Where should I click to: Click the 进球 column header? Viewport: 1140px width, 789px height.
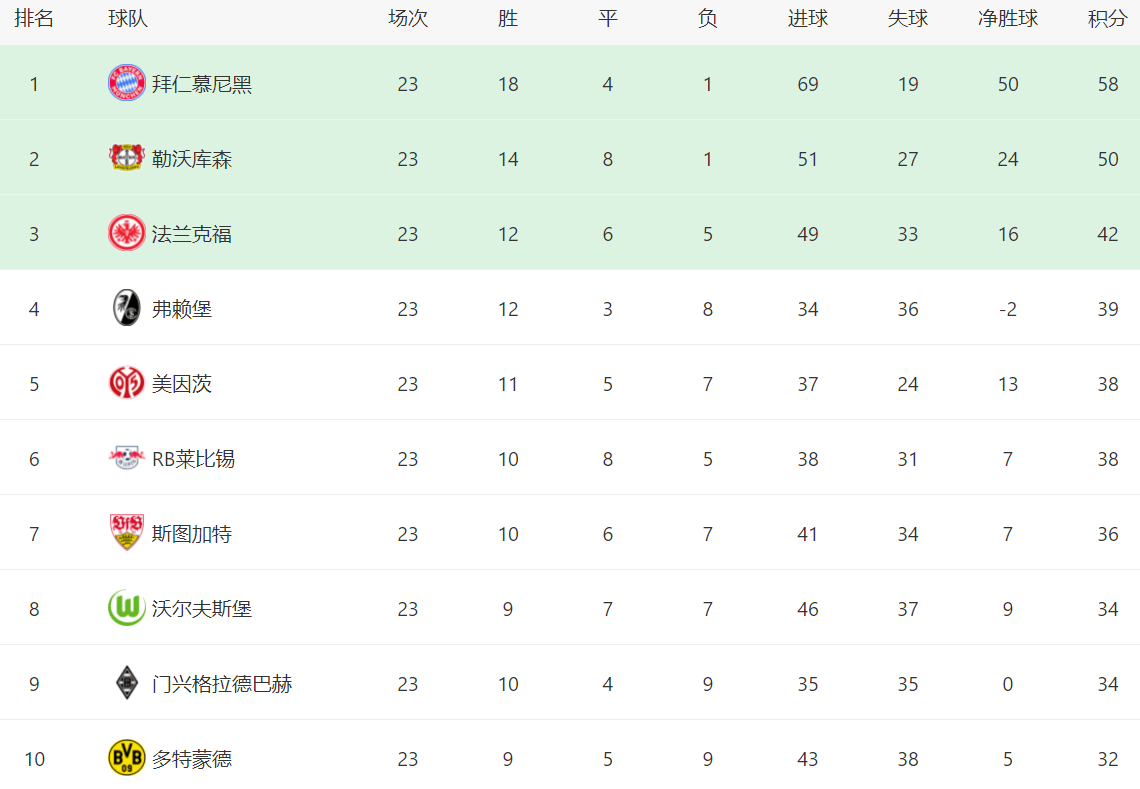(807, 19)
